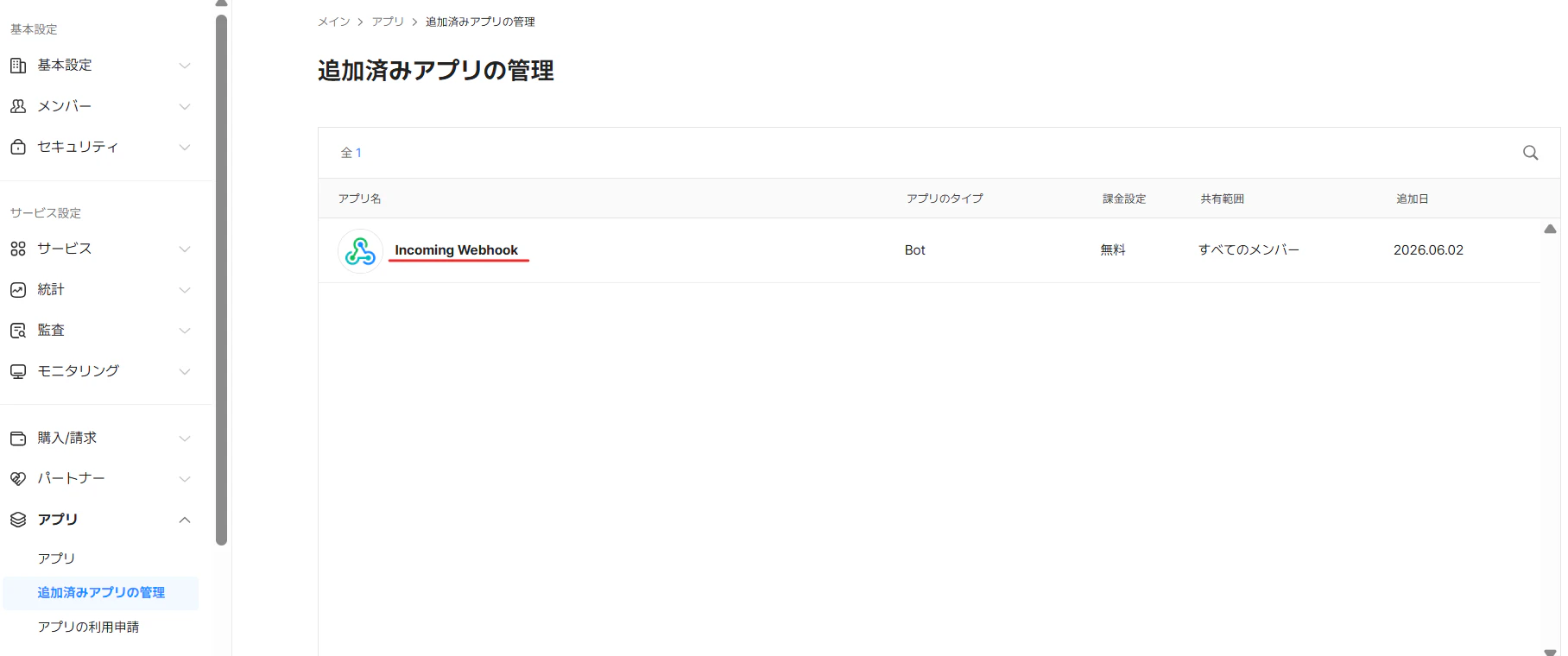
Task: Expand the モニタリング chevron
Action: click(x=185, y=371)
